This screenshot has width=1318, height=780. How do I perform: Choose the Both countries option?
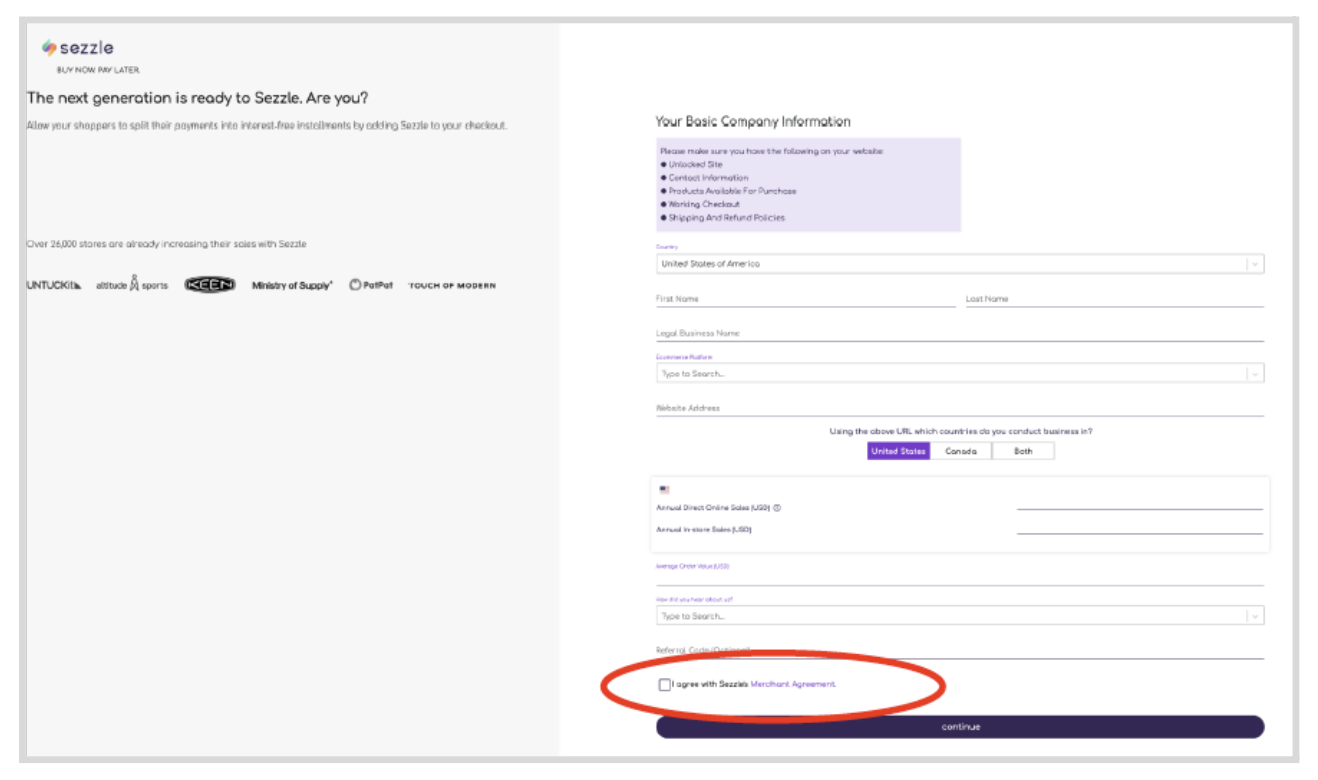(1023, 451)
